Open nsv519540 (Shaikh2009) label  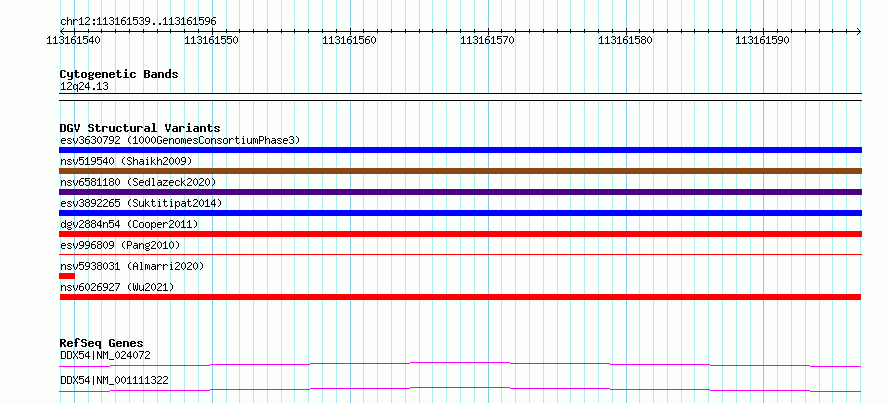[x=126, y=161]
